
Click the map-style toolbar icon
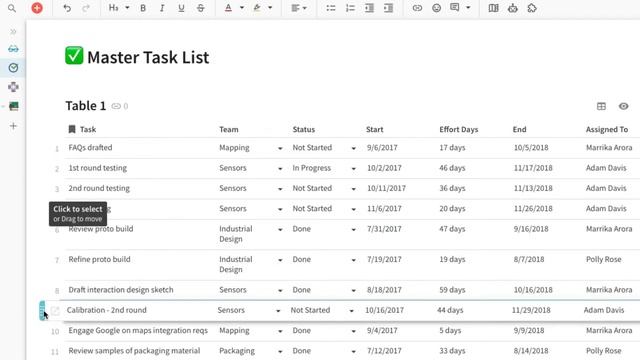pos(493,8)
